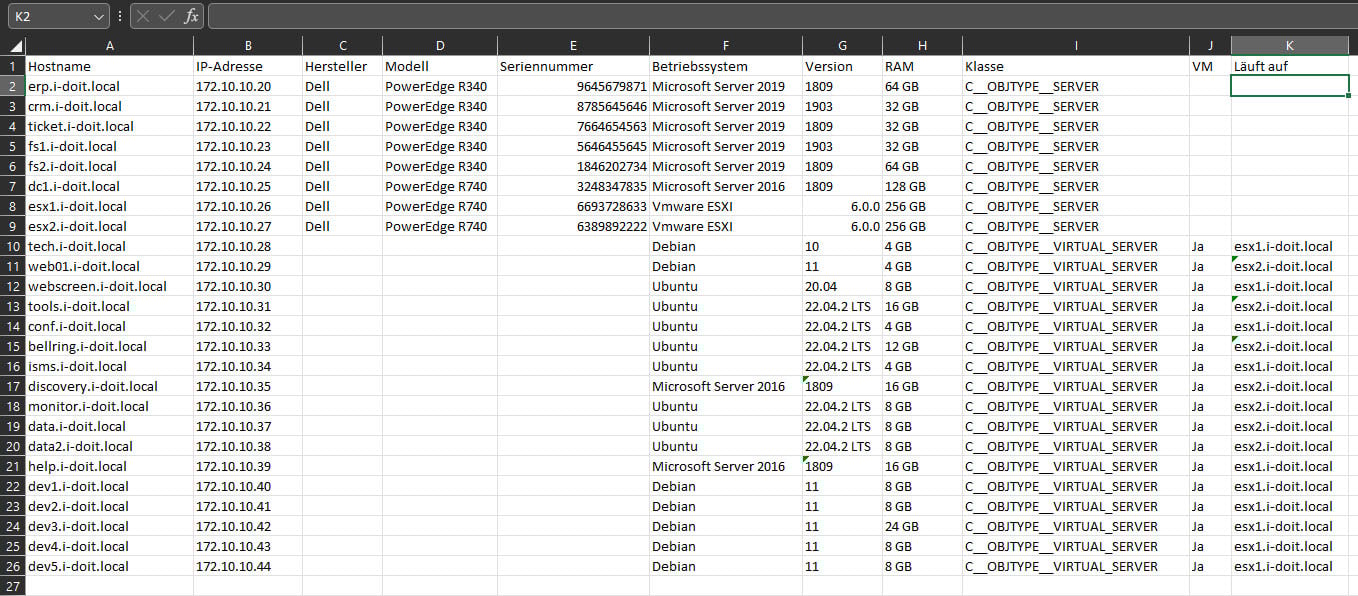This screenshot has width=1358, height=596.
Task: Select row 27 header
Action: coord(12,586)
